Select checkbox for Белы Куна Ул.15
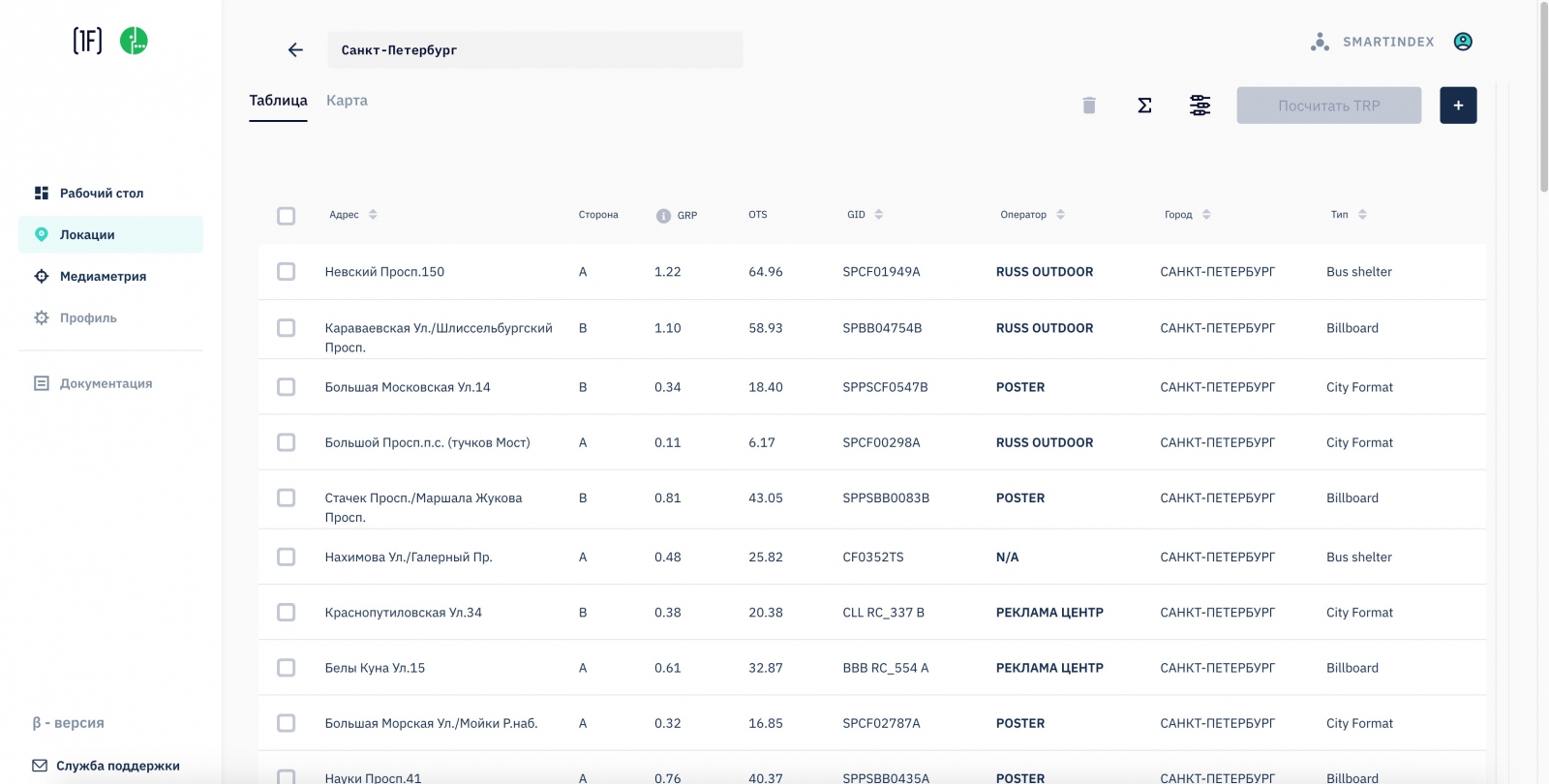The height and width of the screenshot is (784, 1549). coord(286,668)
